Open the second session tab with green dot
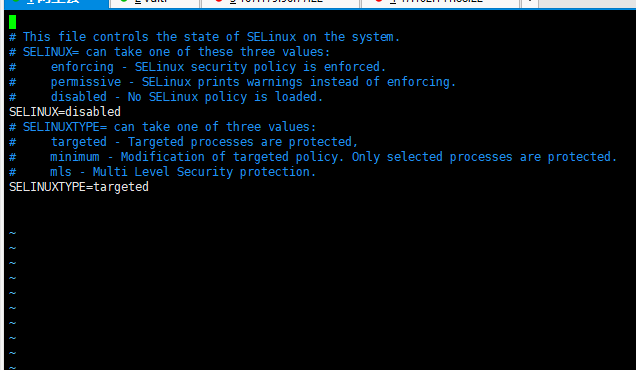 click(155, 3)
